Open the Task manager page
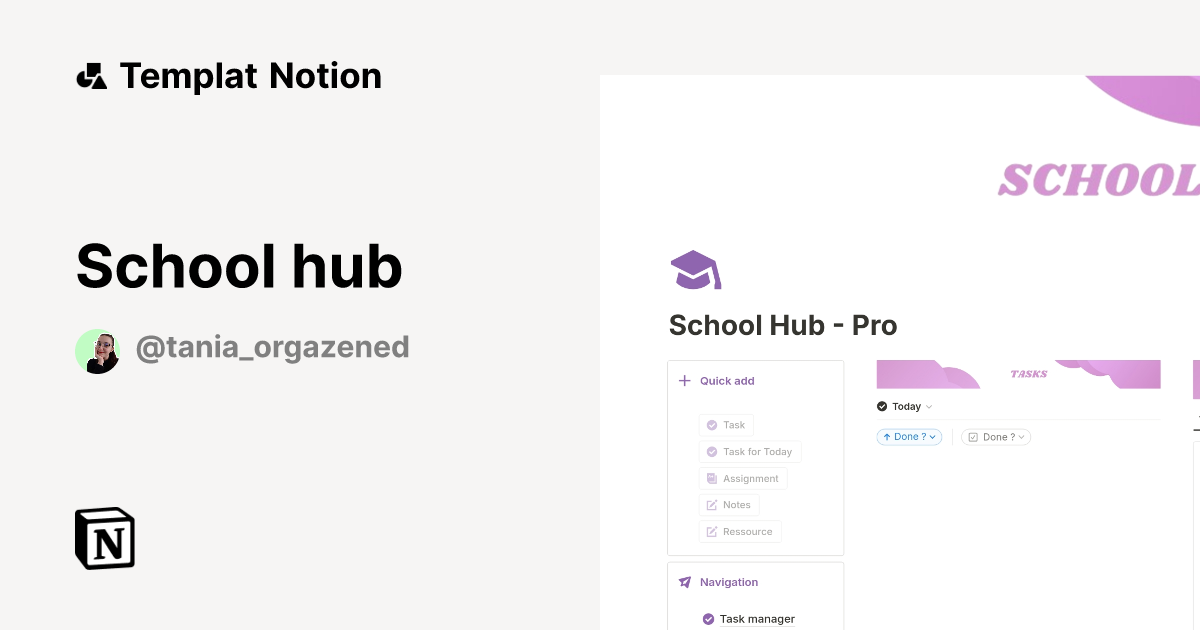1200x630 pixels. (x=757, y=618)
